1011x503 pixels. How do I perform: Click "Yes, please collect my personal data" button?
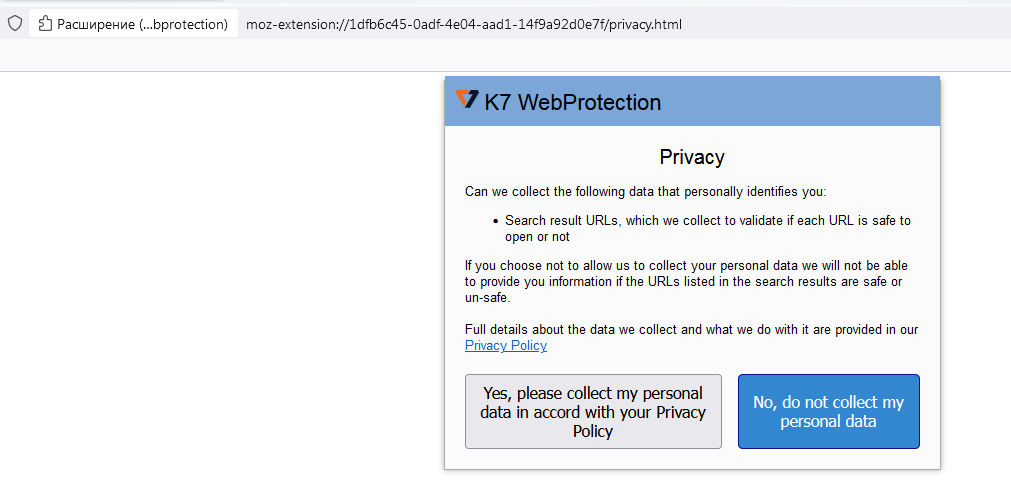pos(593,412)
